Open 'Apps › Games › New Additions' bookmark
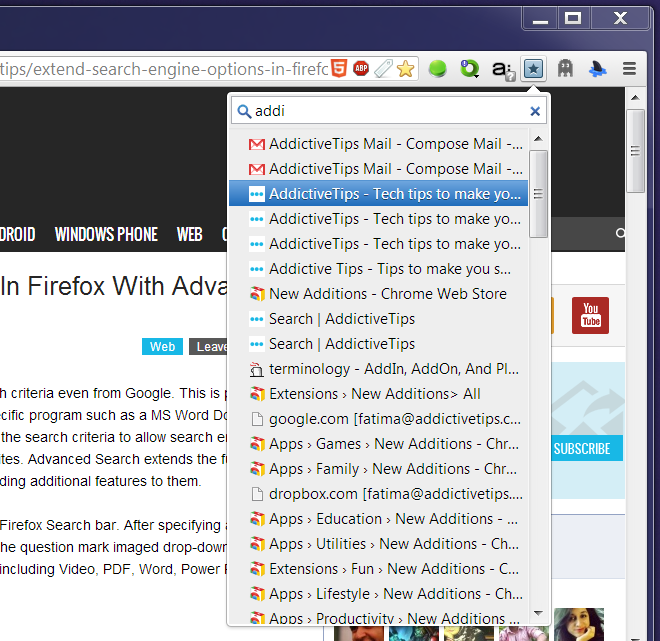The height and width of the screenshot is (641, 660). pos(378,444)
